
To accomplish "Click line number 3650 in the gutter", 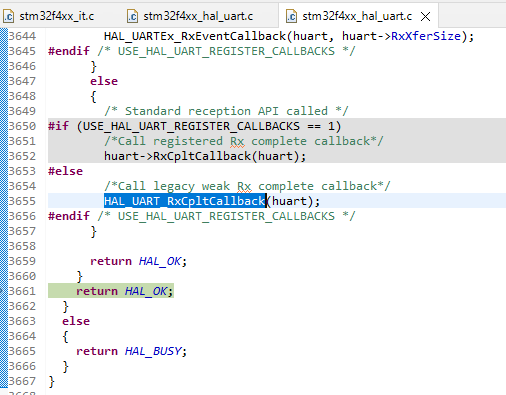I will [x=22, y=126].
